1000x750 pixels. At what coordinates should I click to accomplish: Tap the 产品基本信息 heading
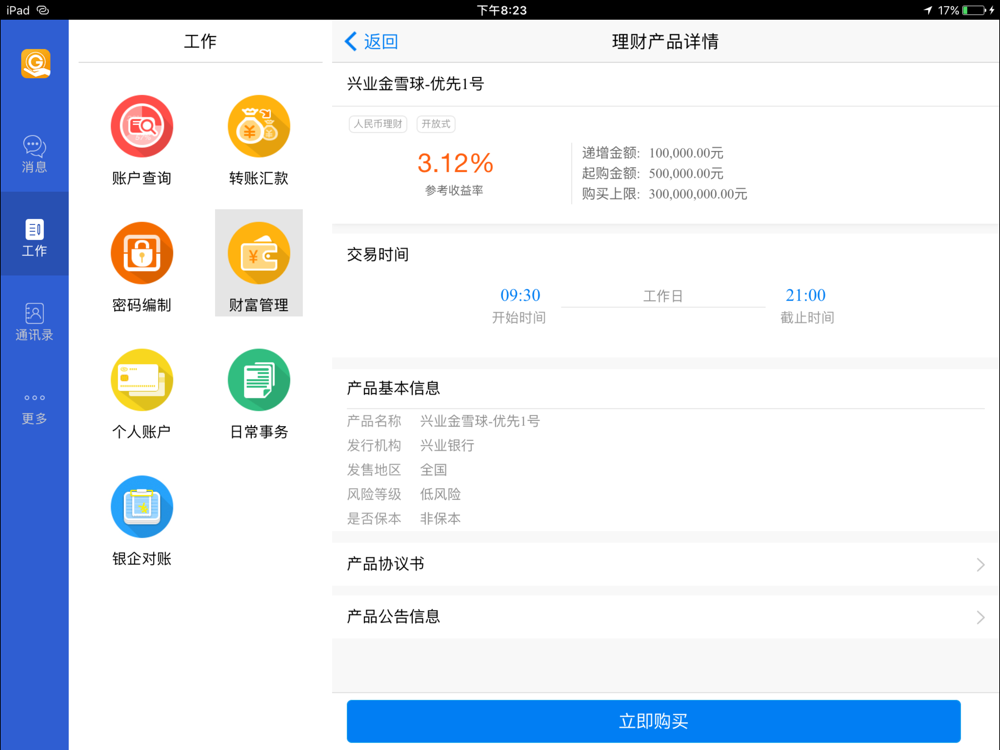(393, 388)
